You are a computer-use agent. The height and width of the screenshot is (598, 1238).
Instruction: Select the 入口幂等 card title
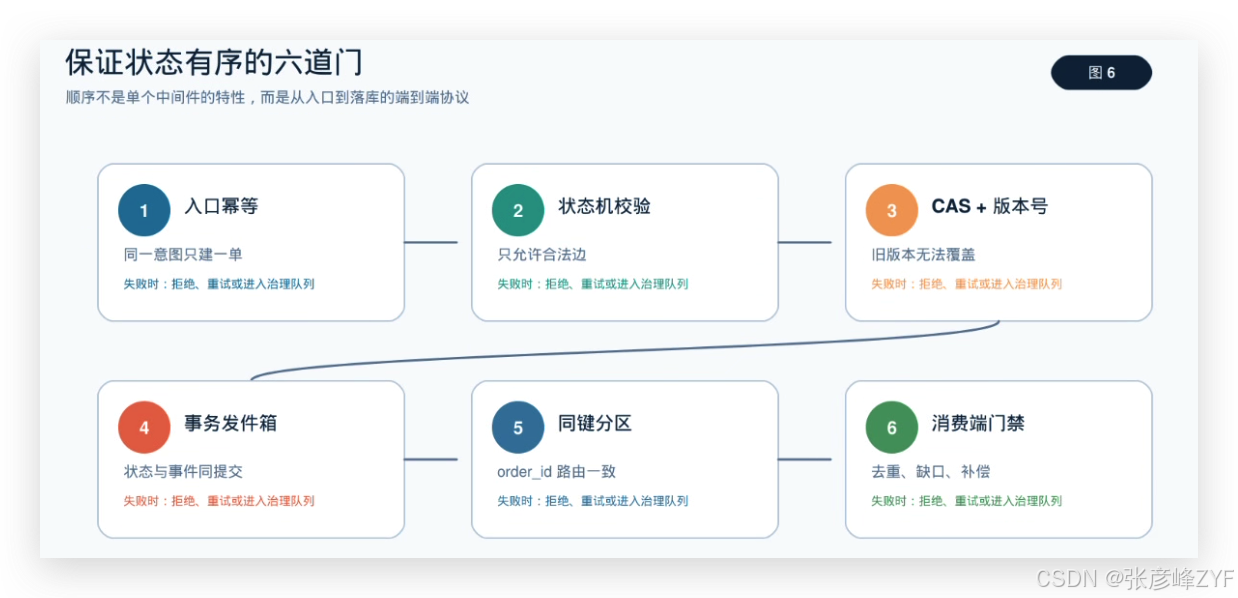tap(221, 206)
